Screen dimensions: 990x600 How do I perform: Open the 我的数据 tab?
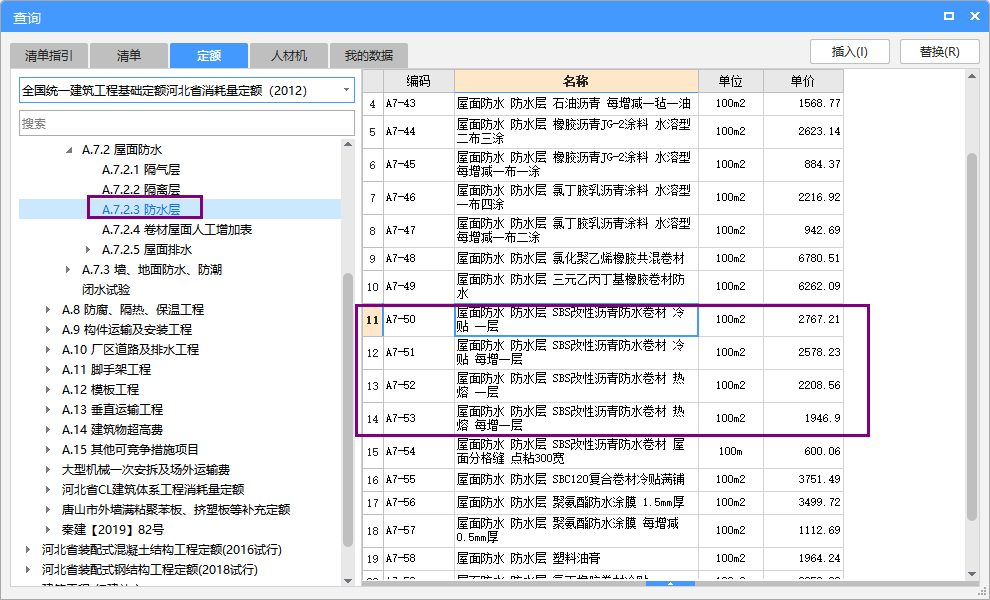[x=369, y=56]
